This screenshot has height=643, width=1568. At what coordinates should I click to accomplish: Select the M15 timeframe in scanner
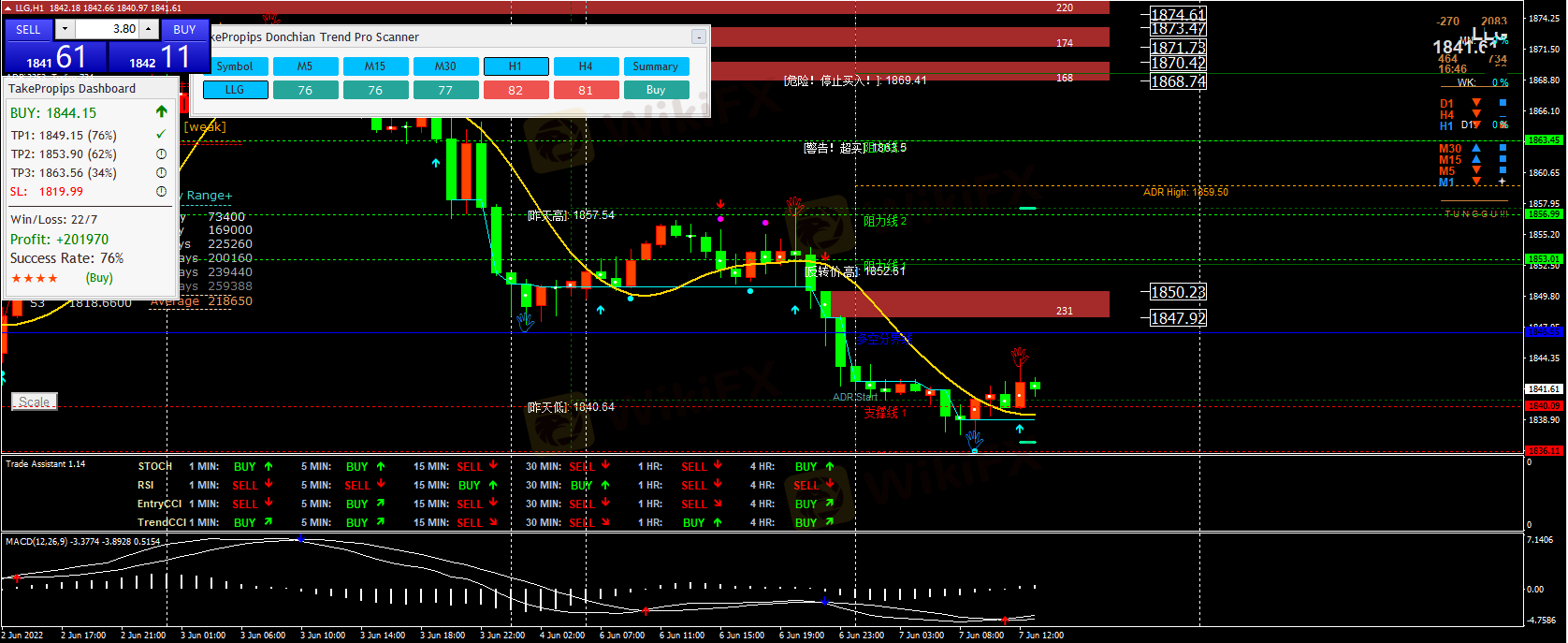click(375, 66)
